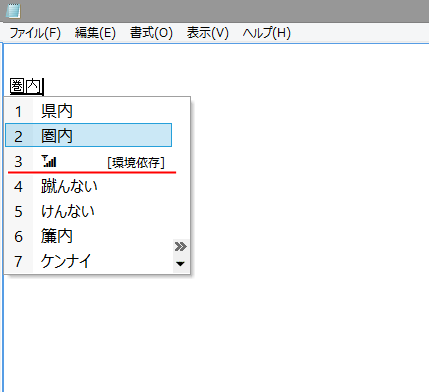Select highlighted candidate 2 圏内
This screenshot has width=429, height=392.
click(x=88, y=135)
